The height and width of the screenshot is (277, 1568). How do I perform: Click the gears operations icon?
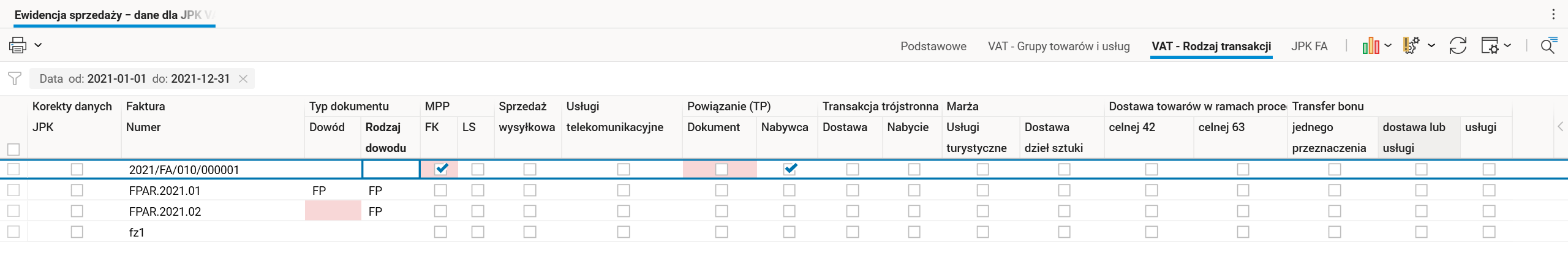coord(1411,46)
